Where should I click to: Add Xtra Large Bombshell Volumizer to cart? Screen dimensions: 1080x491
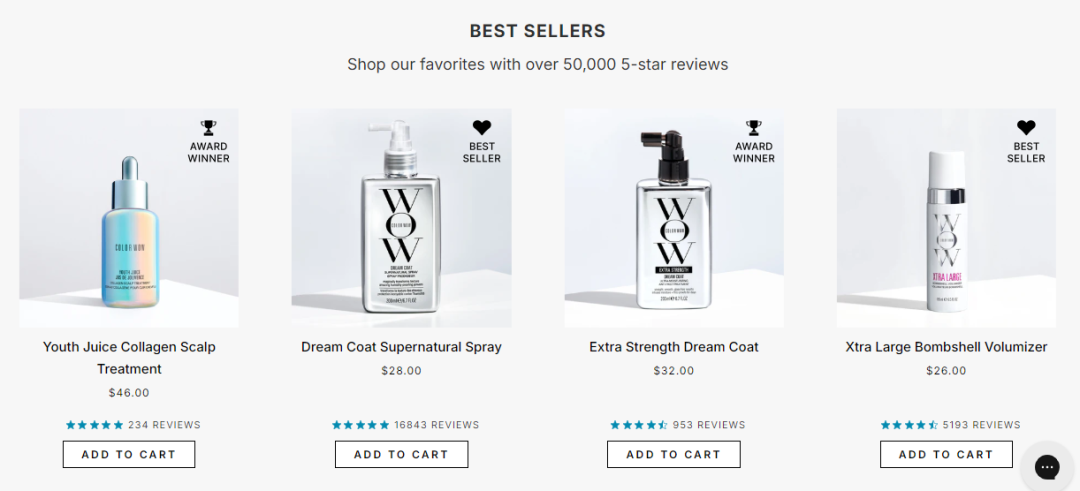946,454
